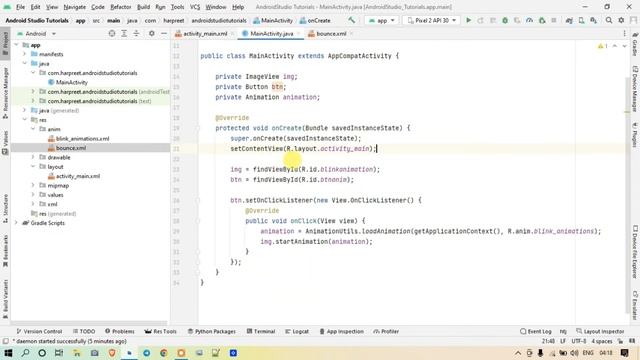This screenshot has width=640, height=360.
Task: Click the Search Everywhere magnifier icon
Action: tap(609, 20)
